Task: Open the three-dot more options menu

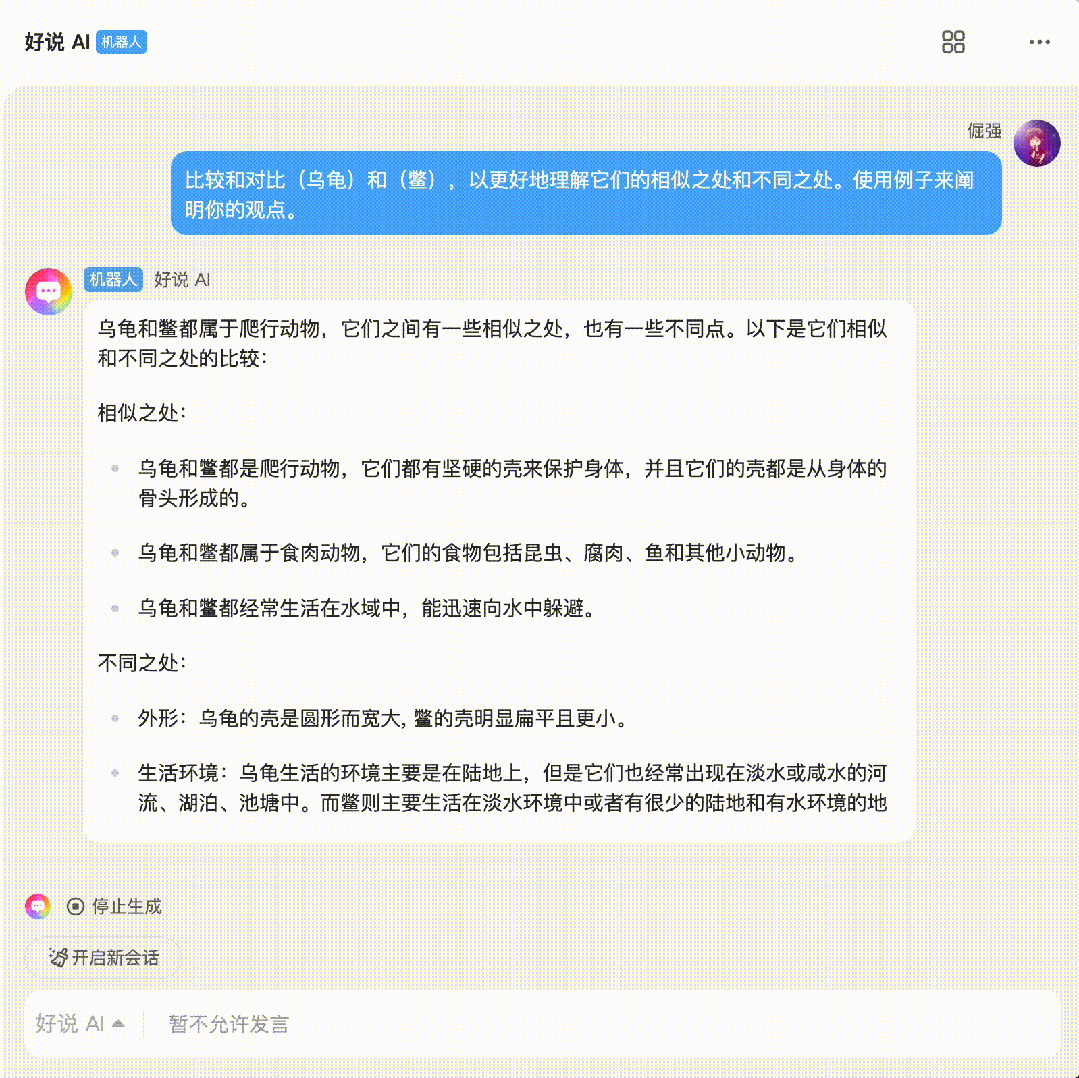Action: coord(1039,42)
